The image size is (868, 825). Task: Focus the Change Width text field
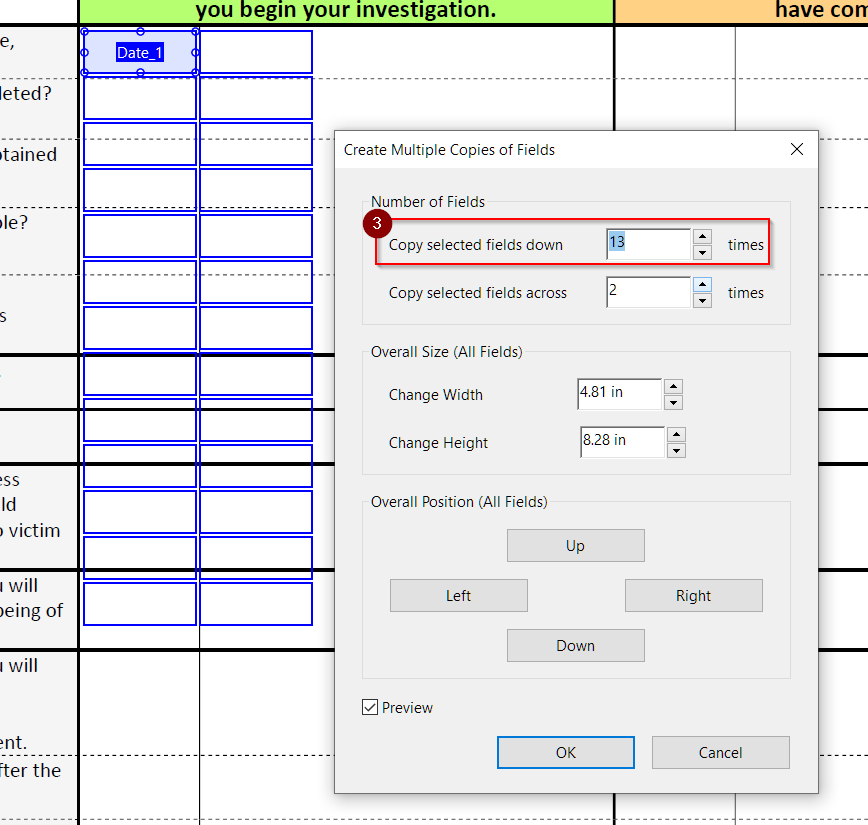coord(619,394)
